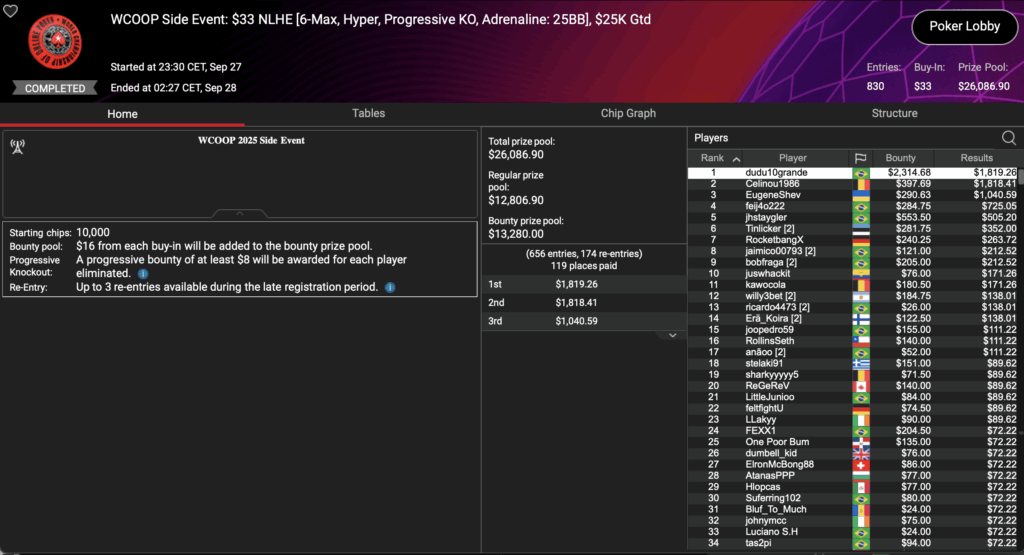
Task: Click the broadcast antenna icon
Action: click(17, 146)
